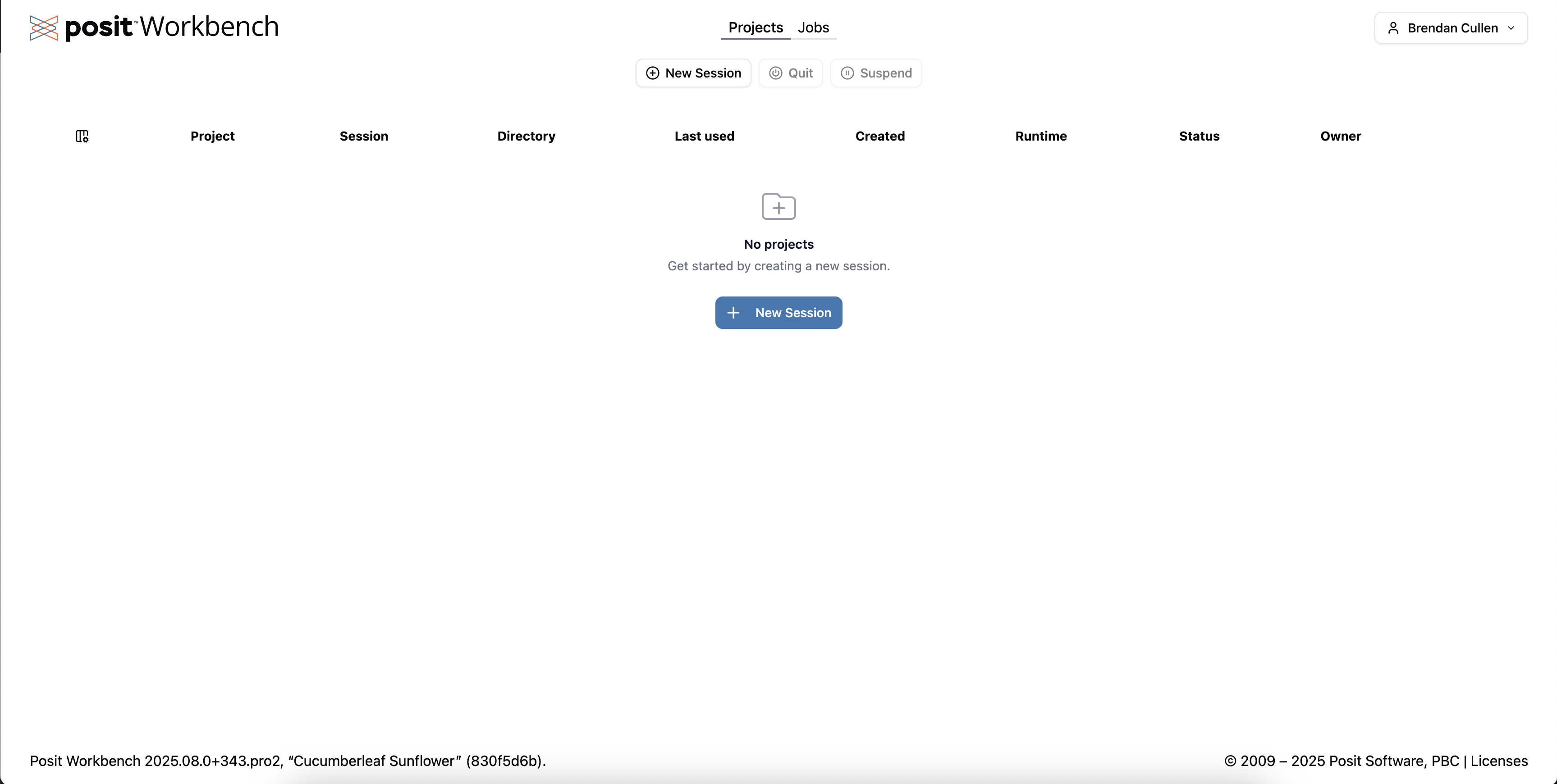Click the Posit Workbench title text
The height and width of the screenshot is (784, 1557).
click(x=172, y=27)
